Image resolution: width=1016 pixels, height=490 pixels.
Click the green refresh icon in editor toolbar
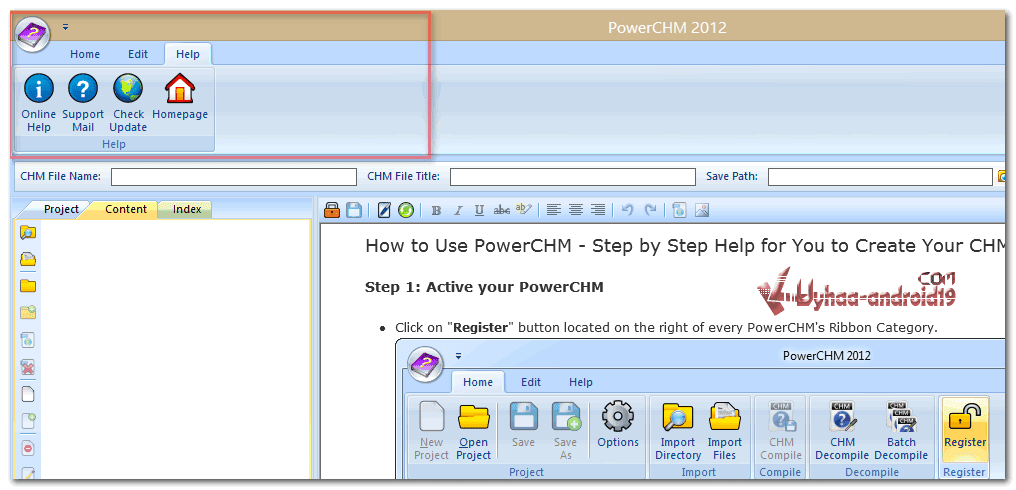(406, 209)
